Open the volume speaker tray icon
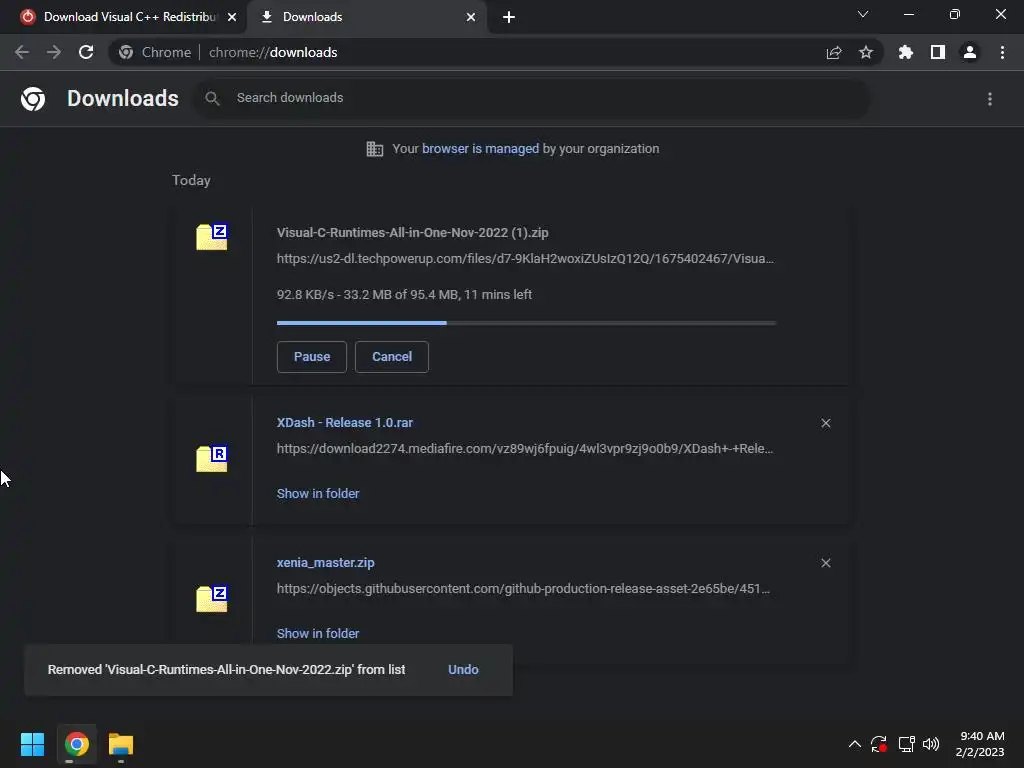Viewport: 1024px width, 768px height. pyautogui.click(x=931, y=744)
